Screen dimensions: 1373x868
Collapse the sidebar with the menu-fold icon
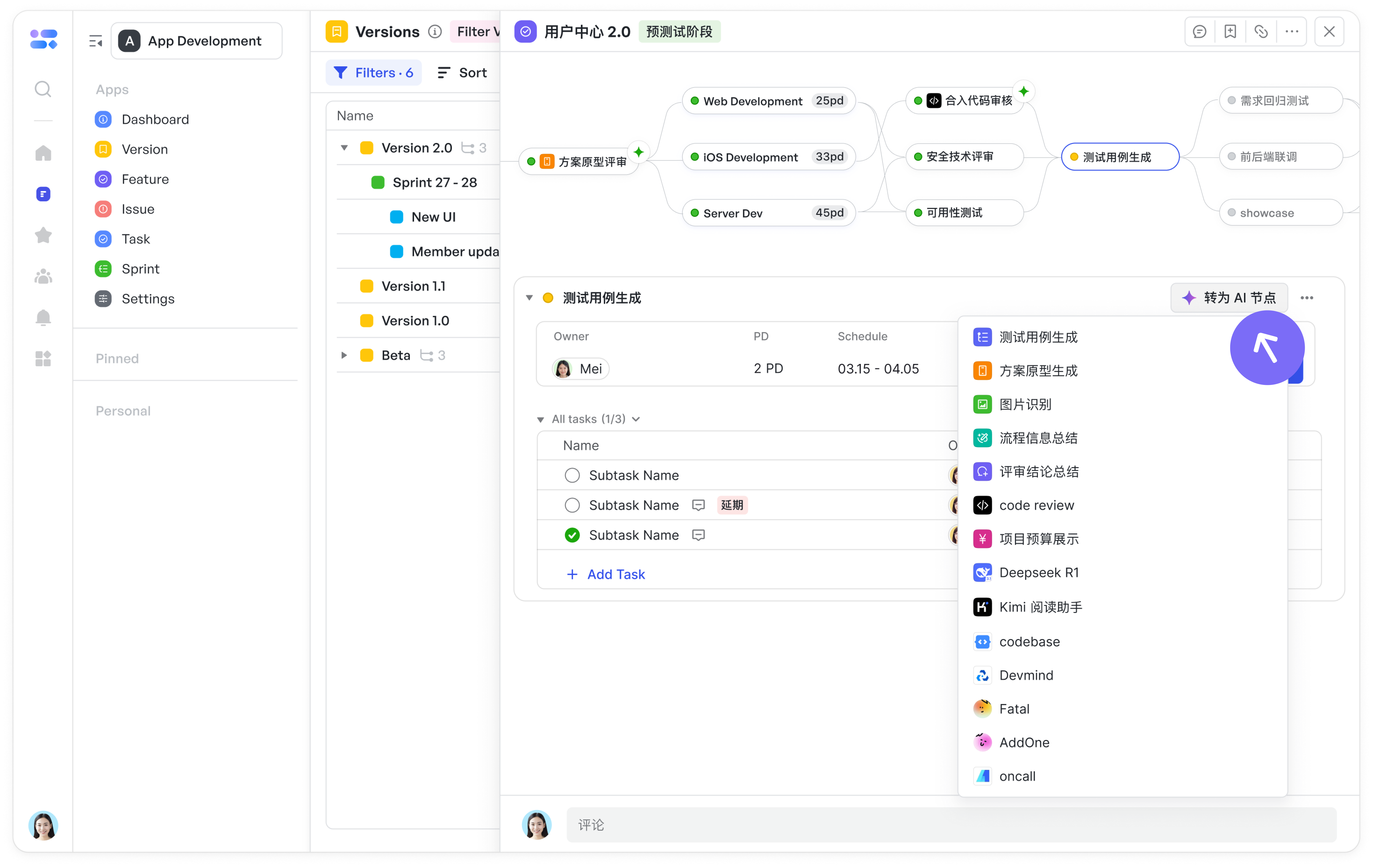[x=95, y=41]
